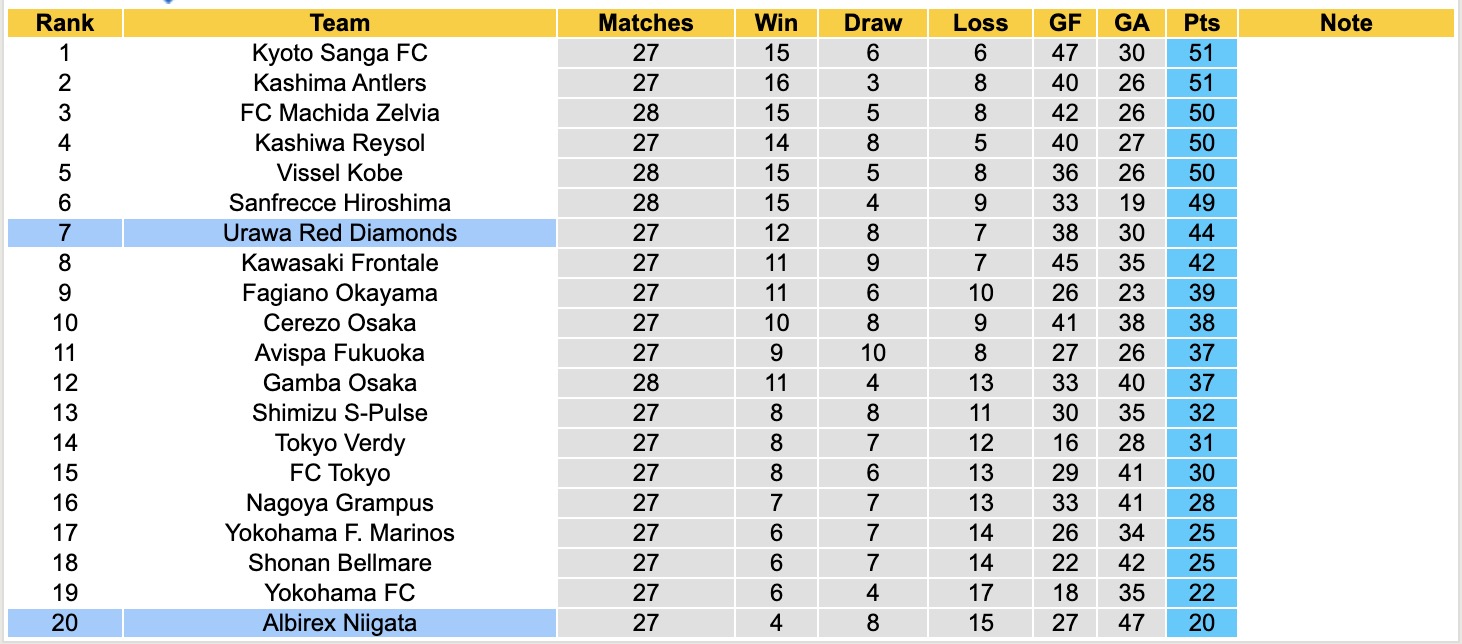Screen dimensions: 1462x644
Task: Click the Note column header
Action: coord(1345,23)
